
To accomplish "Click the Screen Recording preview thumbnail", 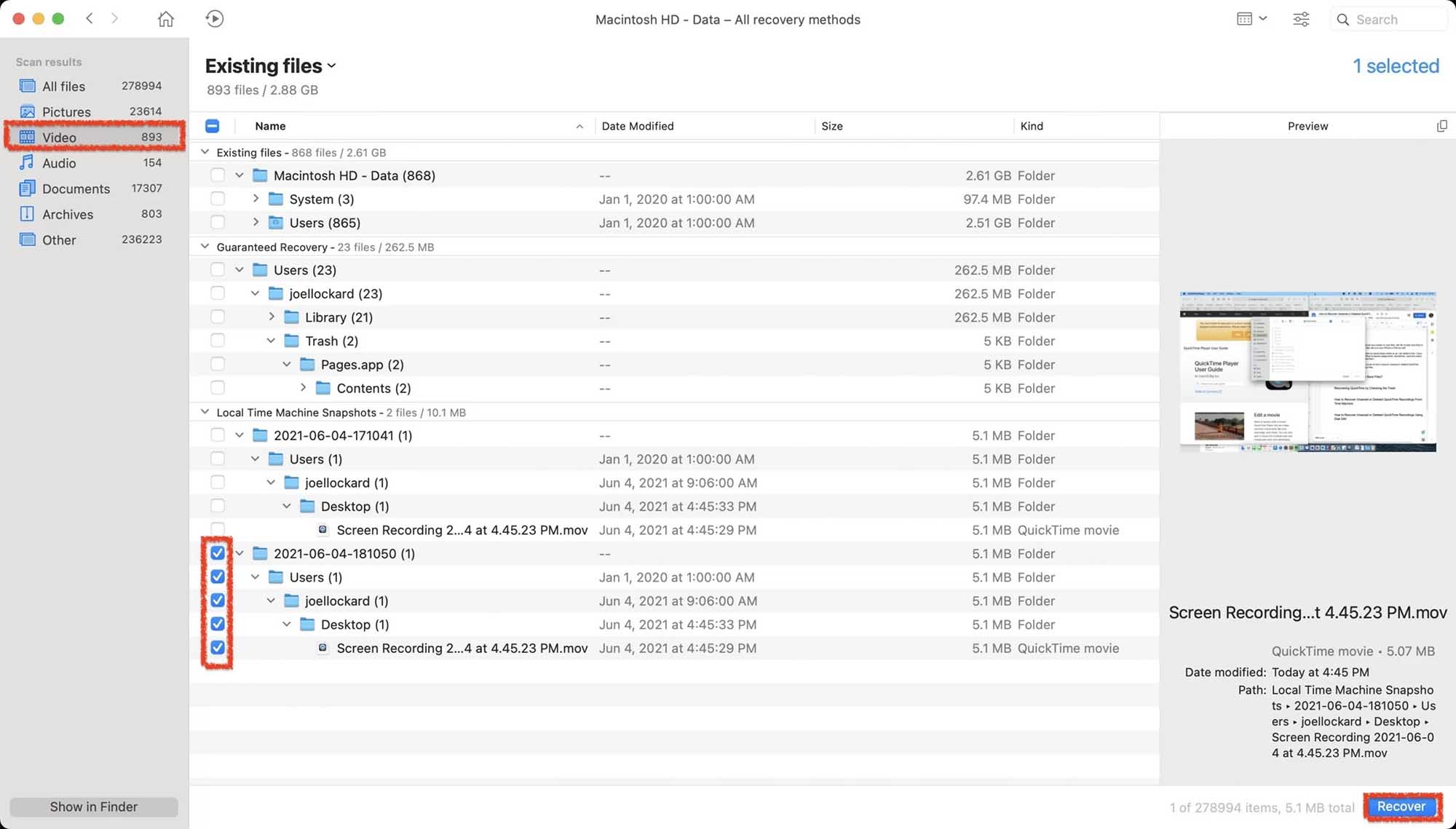I will 1307,372.
